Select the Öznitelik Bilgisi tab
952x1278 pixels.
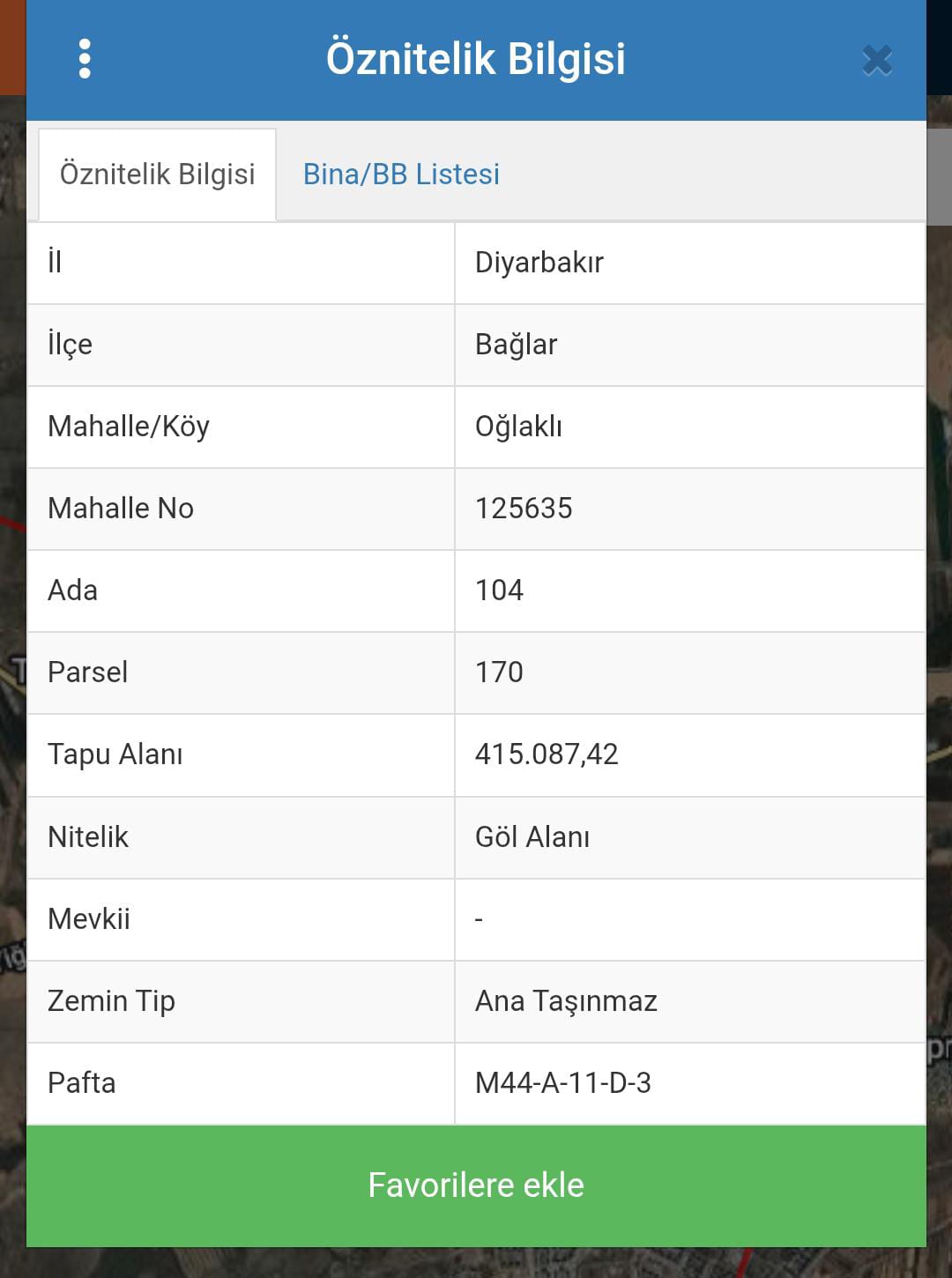click(157, 175)
